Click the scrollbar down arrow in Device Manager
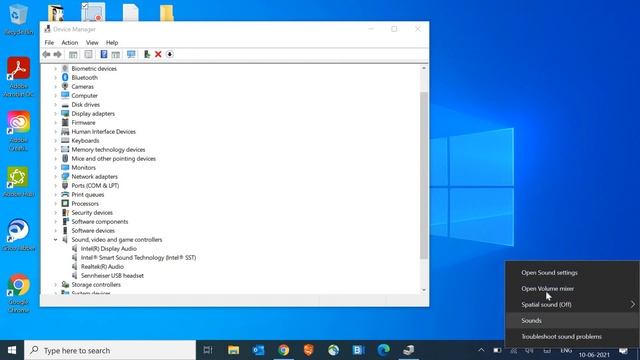 tap(424, 290)
